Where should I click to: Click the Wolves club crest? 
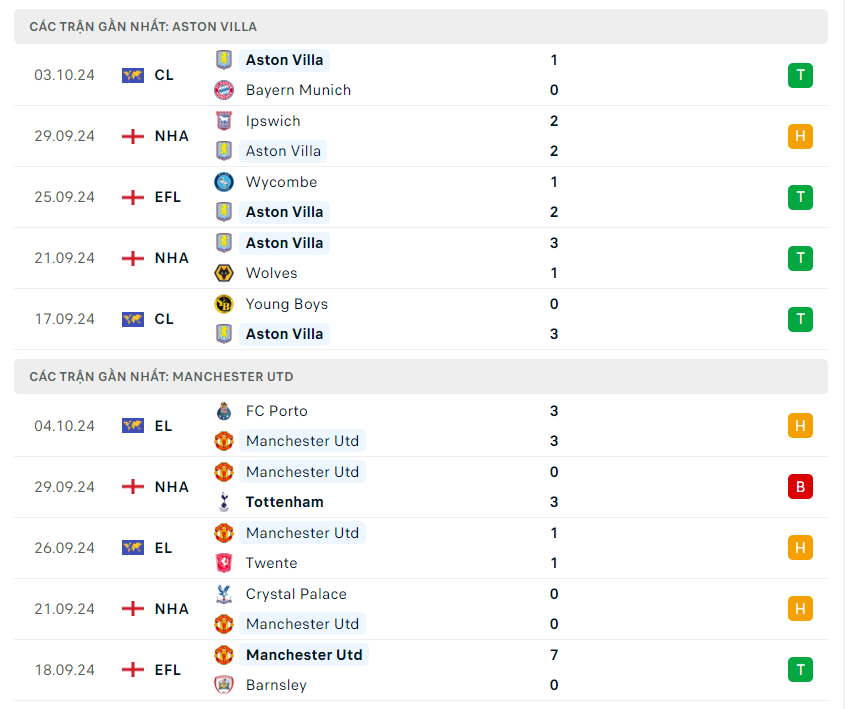pyautogui.click(x=224, y=273)
